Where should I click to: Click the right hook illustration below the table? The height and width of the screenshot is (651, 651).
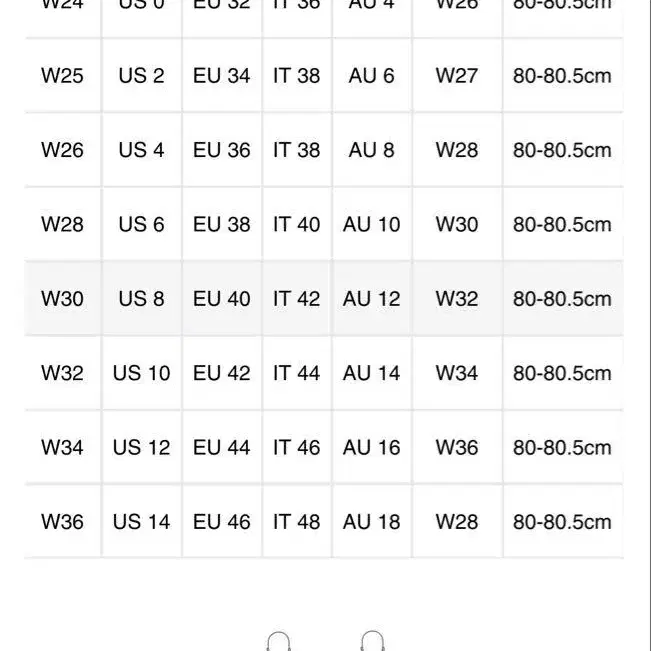click(x=372, y=641)
